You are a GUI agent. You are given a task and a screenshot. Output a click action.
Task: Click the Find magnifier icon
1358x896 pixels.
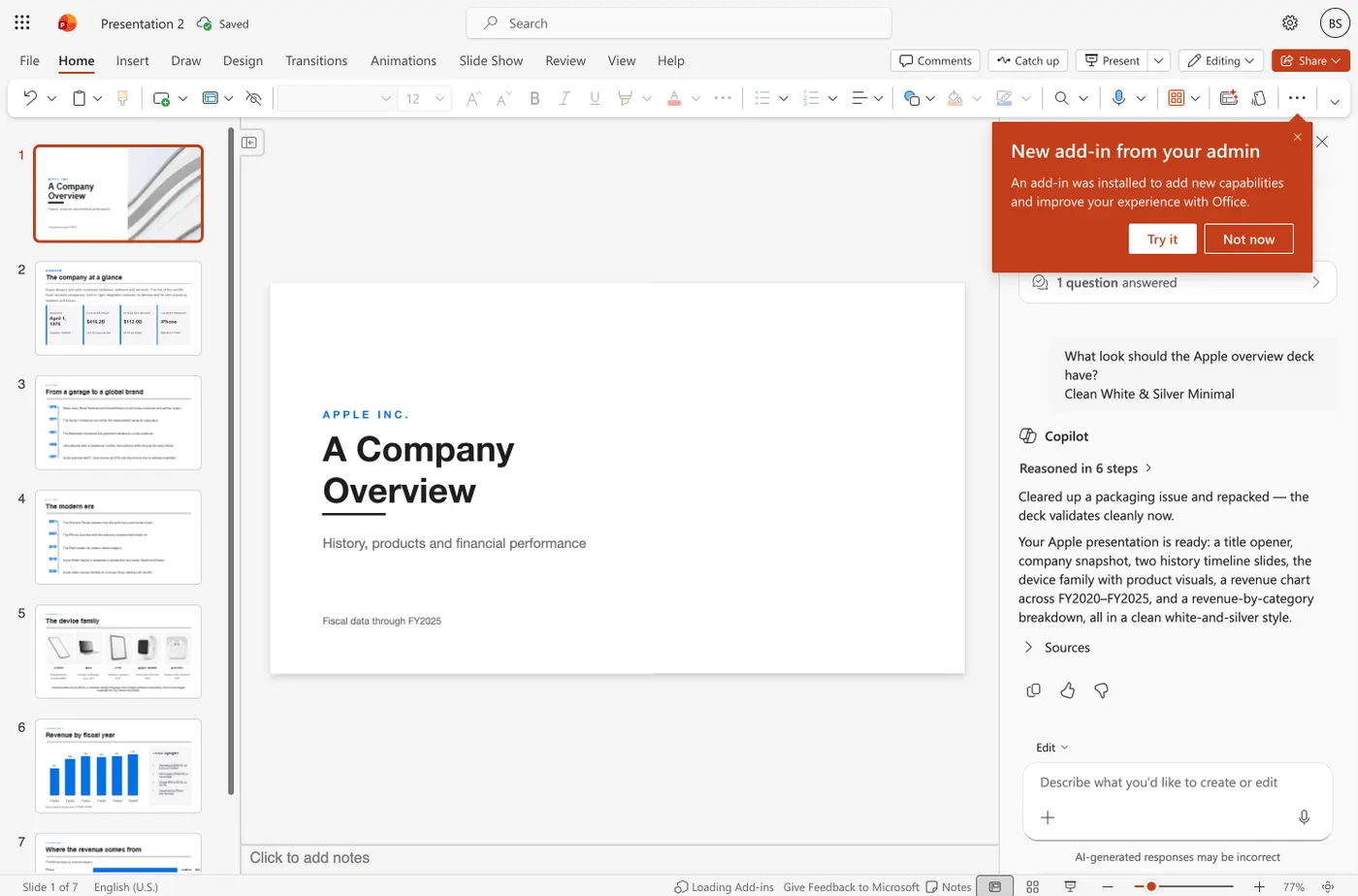(x=1061, y=98)
